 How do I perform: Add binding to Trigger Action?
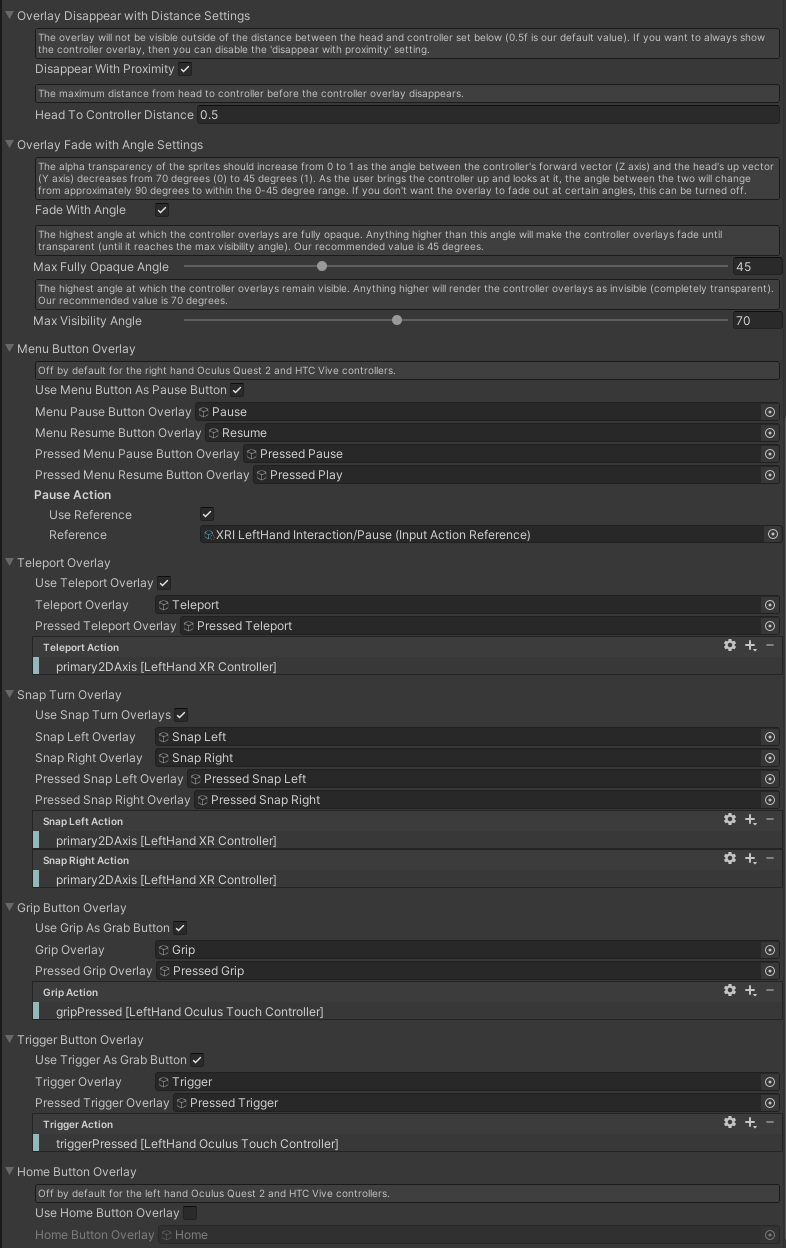pyautogui.click(x=751, y=1123)
